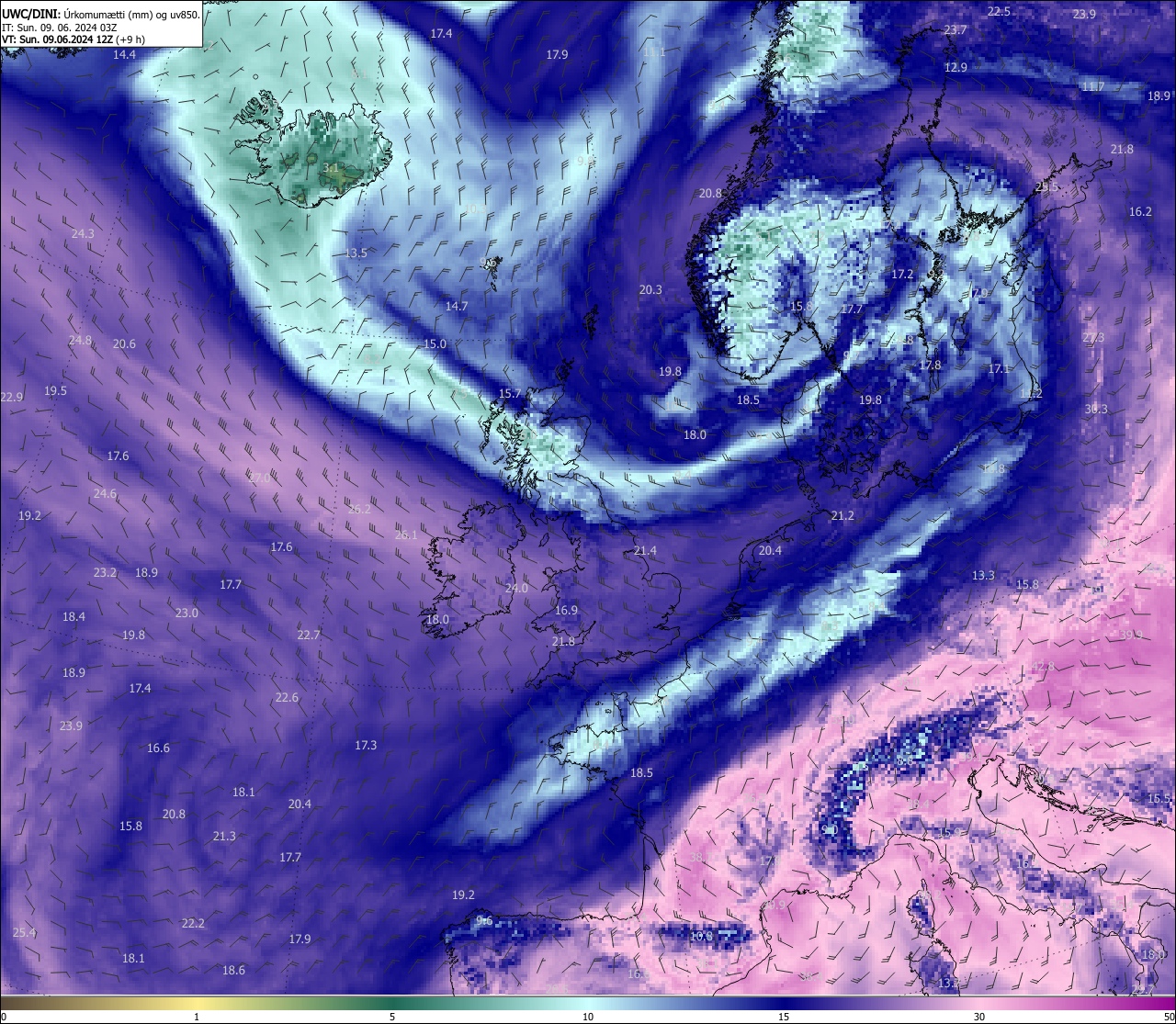Select the map value 20.3
The height and width of the screenshot is (1024, 1176).
(x=650, y=289)
